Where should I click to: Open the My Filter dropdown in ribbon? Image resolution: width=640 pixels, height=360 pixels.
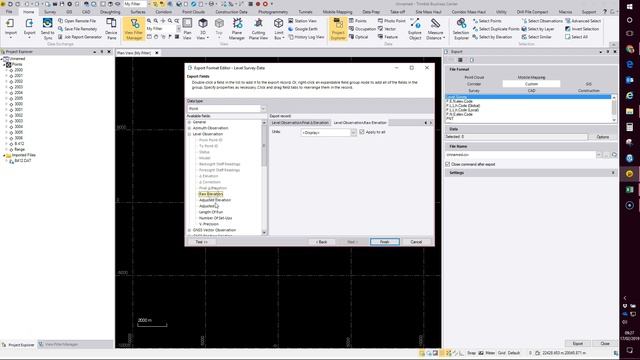[x=178, y=29]
